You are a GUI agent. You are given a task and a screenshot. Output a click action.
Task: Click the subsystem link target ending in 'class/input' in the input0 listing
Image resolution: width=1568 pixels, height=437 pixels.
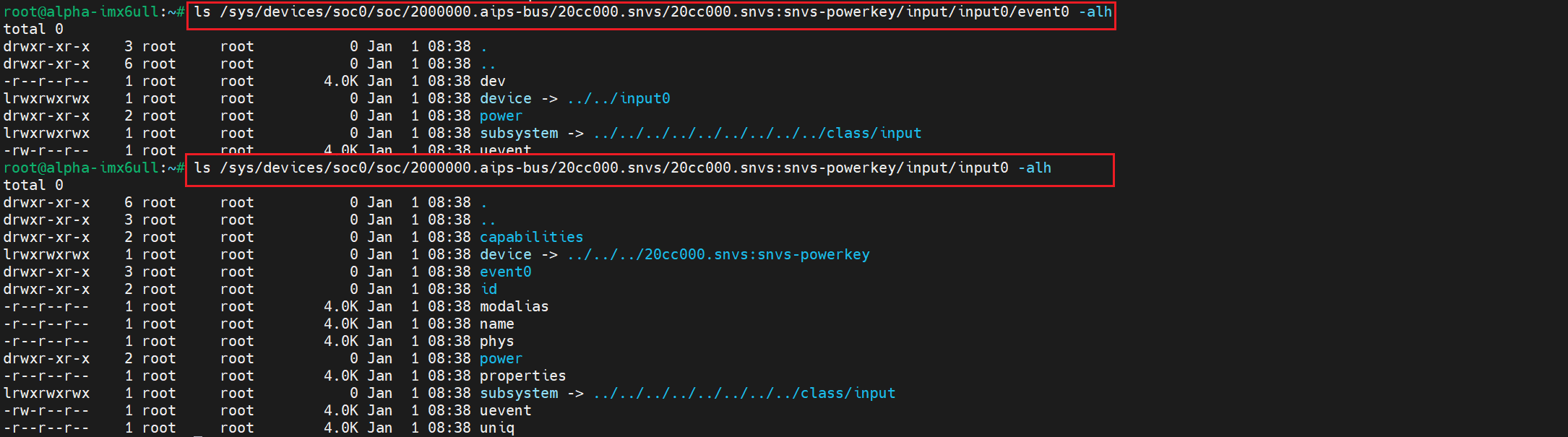click(744, 393)
